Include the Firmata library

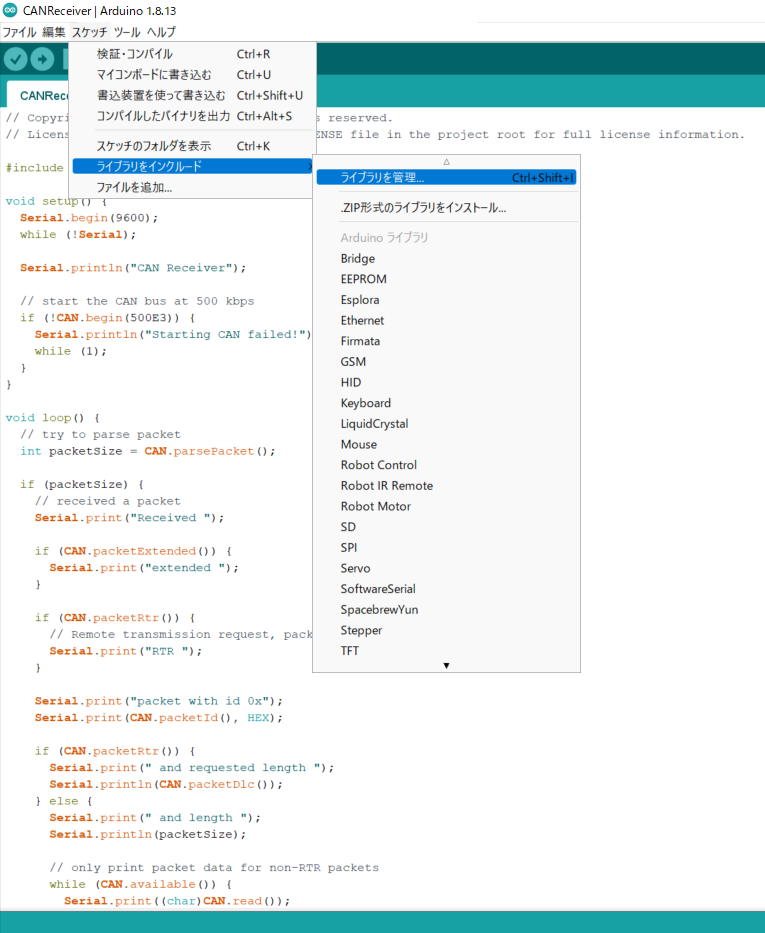click(x=446, y=341)
